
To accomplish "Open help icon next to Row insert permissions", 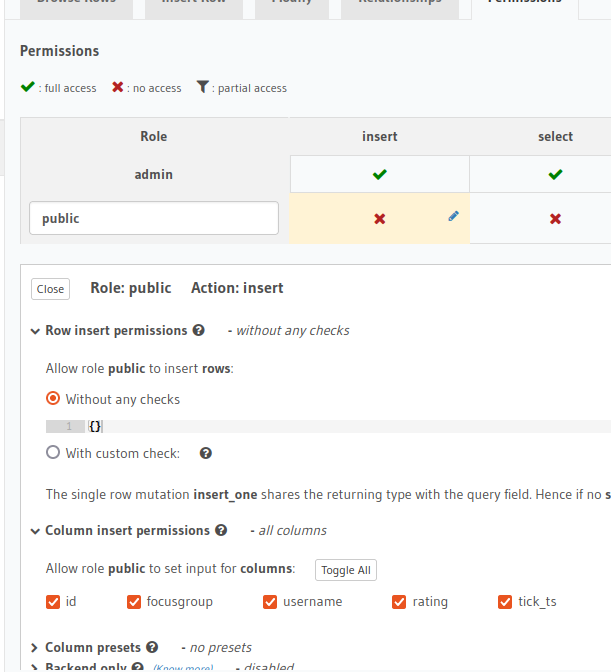I will click(x=198, y=330).
